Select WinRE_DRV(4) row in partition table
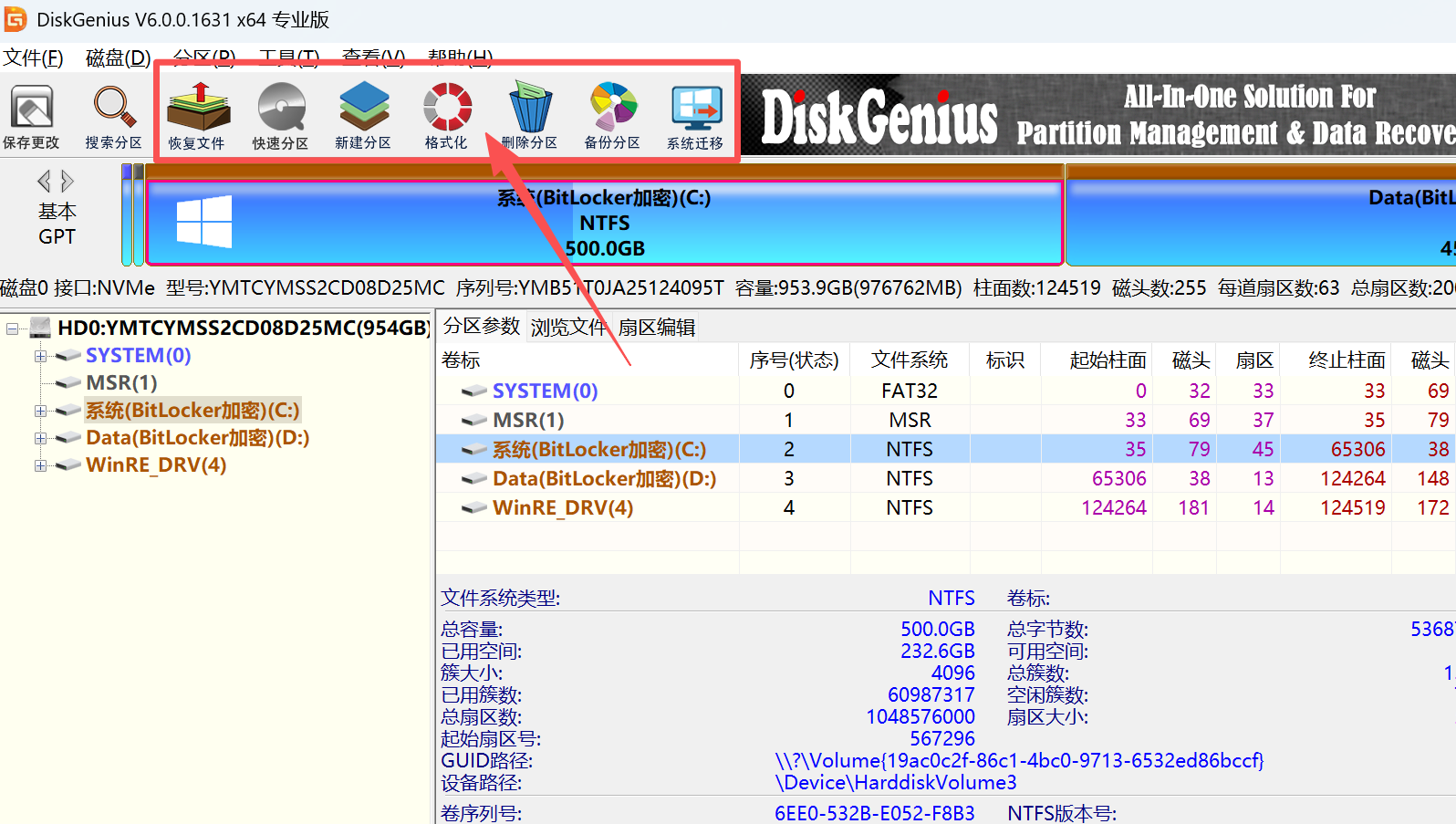The image size is (1456, 824). [x=946, y=507]
